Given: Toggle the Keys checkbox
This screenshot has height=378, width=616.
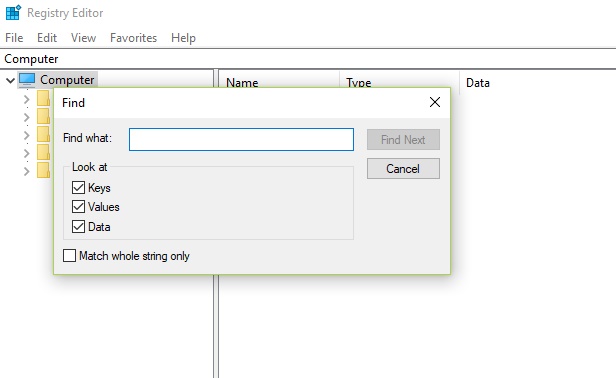Looking at the screenshot, I should (x=78, y=187).
